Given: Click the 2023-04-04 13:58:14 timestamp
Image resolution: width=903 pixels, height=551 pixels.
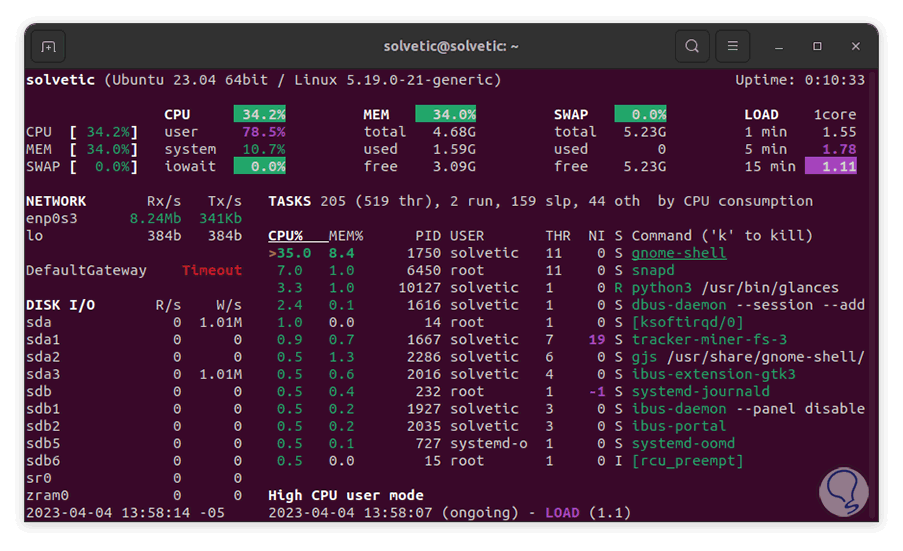Looking at the screenshot, I should tap(108, 512).
